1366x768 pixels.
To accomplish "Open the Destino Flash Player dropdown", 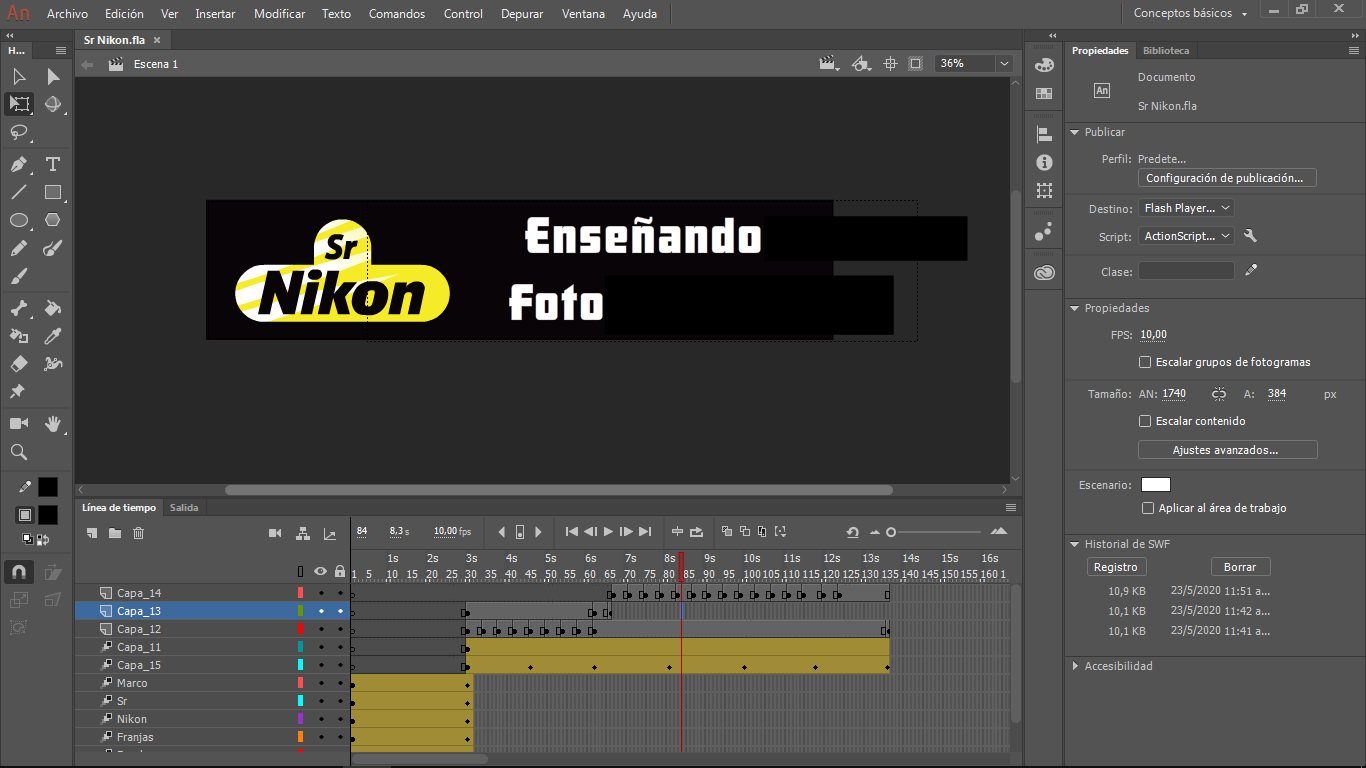I will pyautogui.click(x=1186, y=208).
